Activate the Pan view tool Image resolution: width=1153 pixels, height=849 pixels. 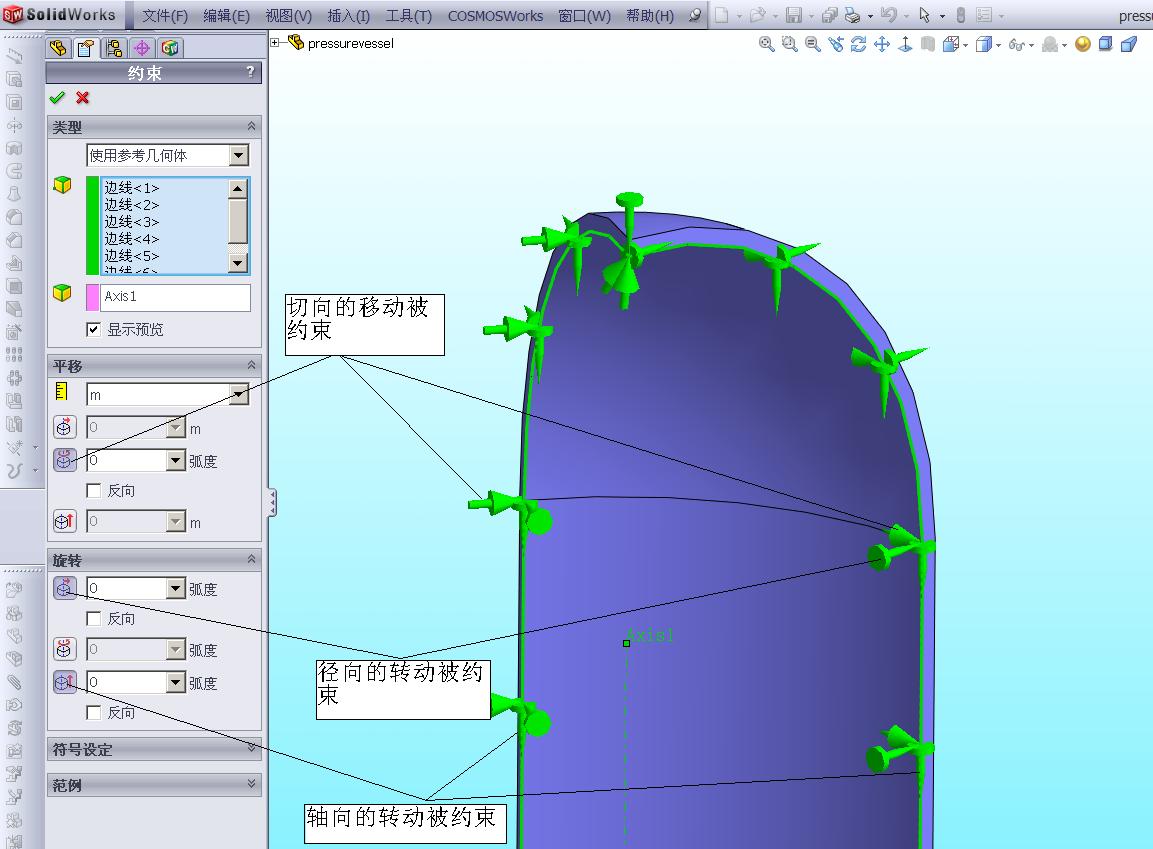click(882, 44)
